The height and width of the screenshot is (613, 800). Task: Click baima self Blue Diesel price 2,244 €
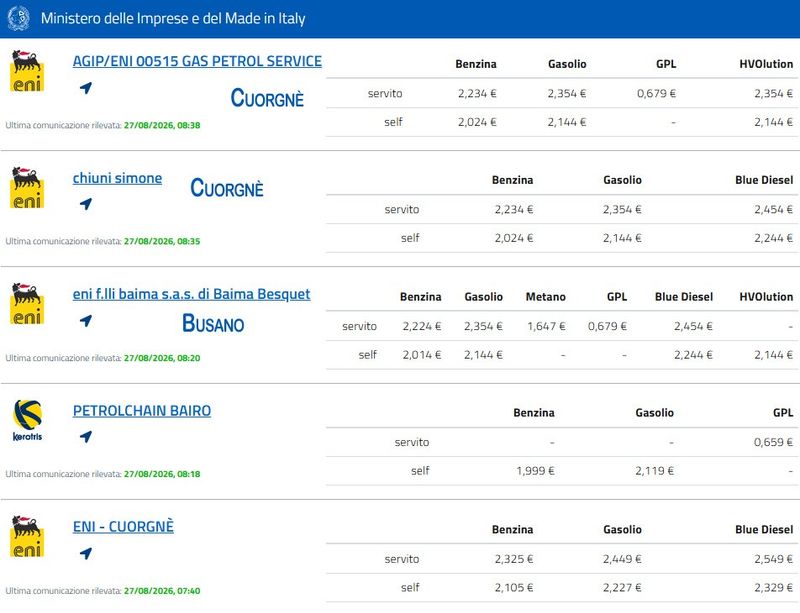[x=693, y=355]
